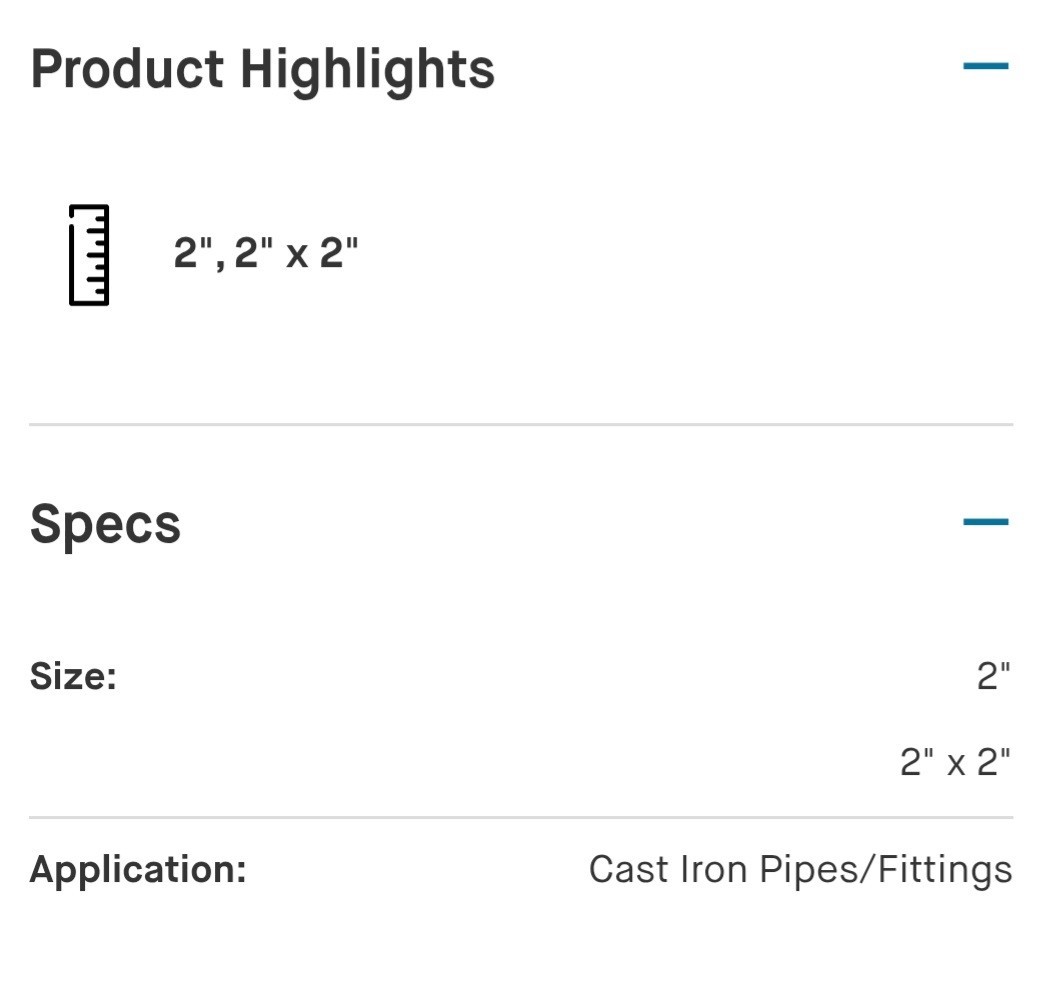Click the x in the highlights 2" x 2"
This screenshot has width=1045, height=989.
297,255
